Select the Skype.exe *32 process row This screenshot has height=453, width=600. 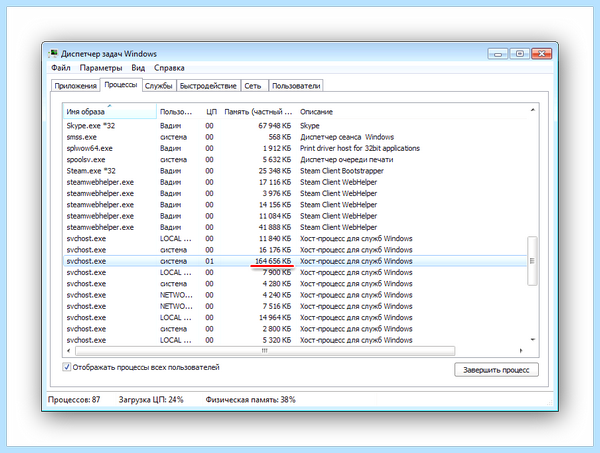coord(295,125)
